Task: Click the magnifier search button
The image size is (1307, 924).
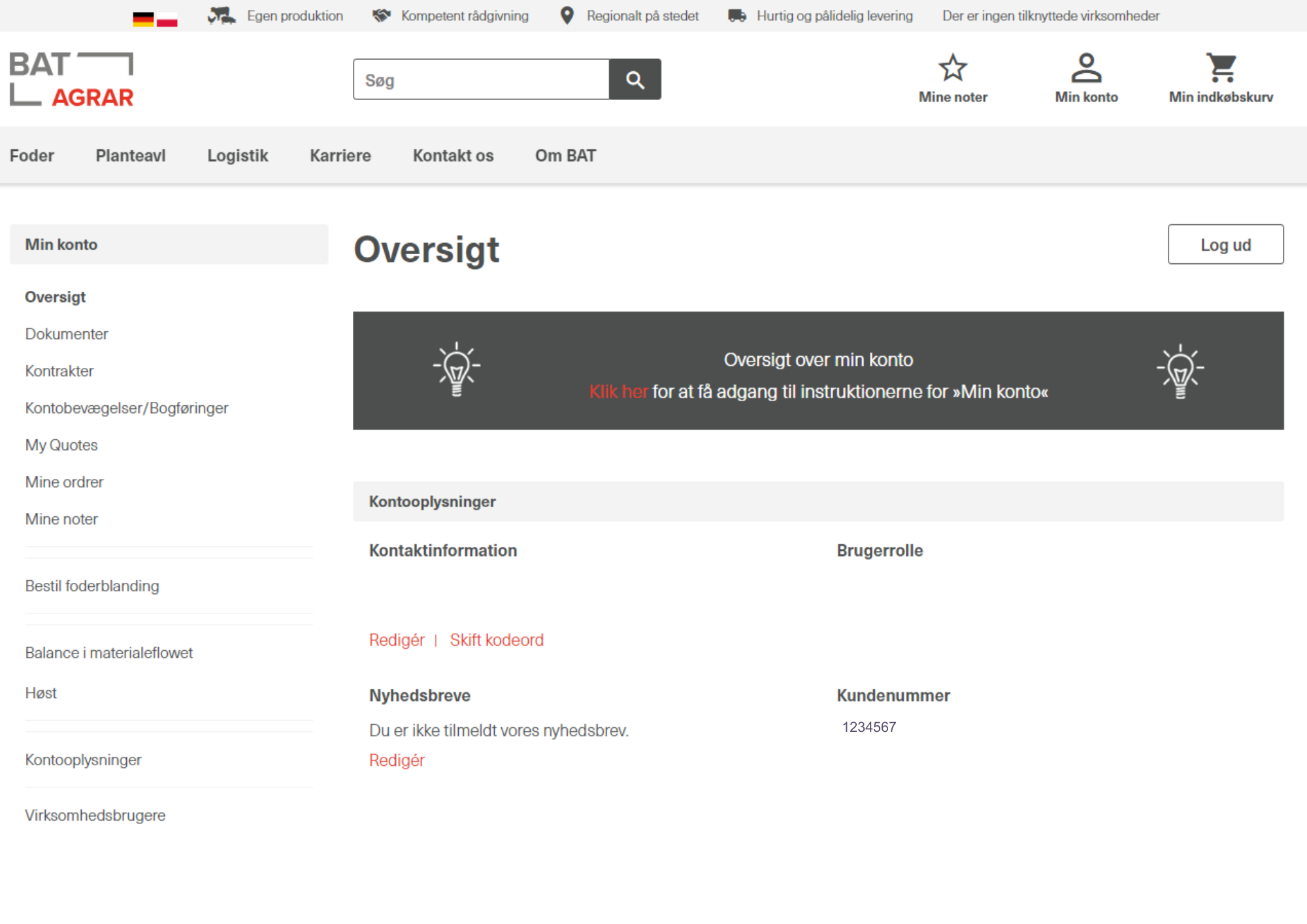Action: (635, 80)
